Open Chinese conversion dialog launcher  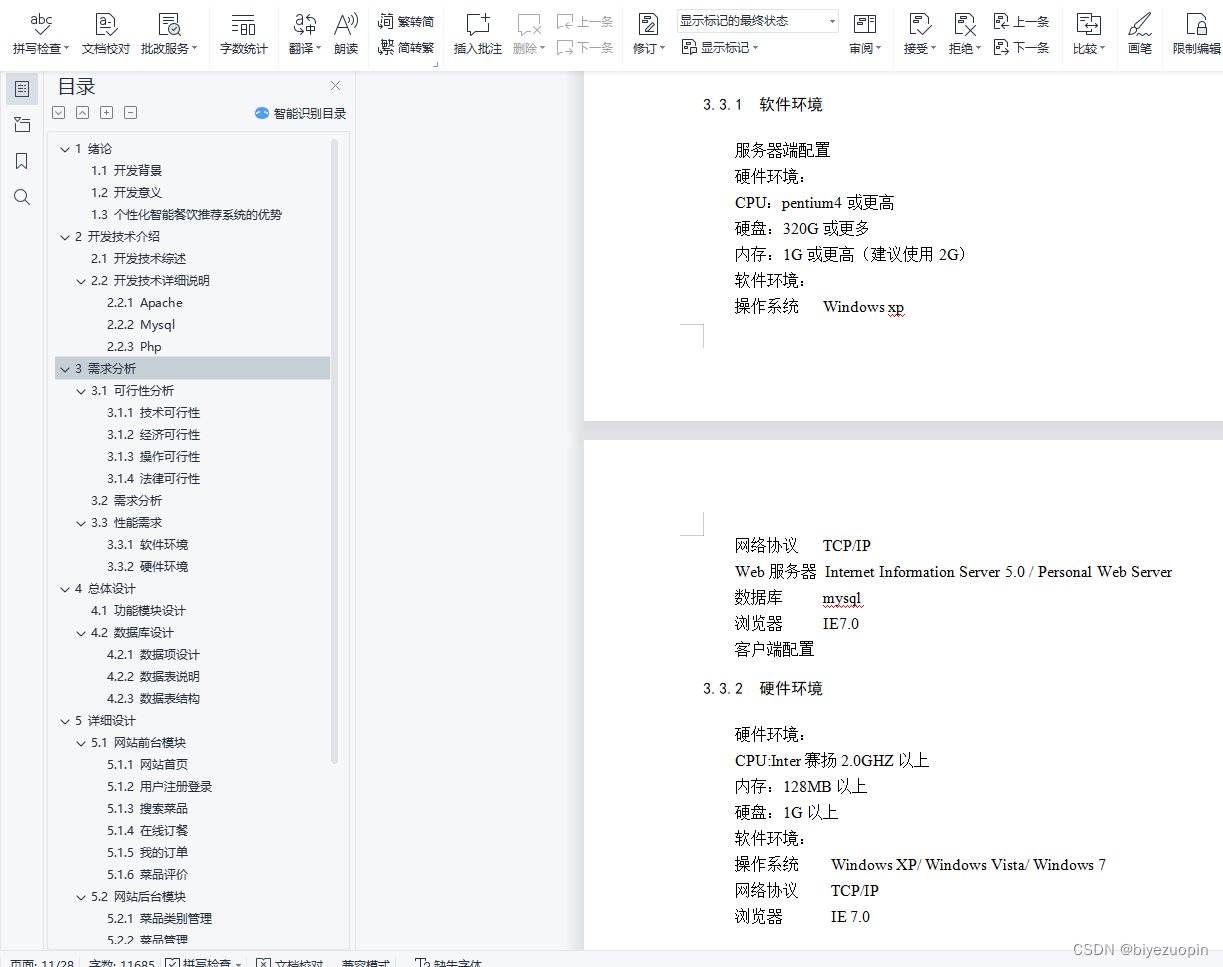click(435, 64)
